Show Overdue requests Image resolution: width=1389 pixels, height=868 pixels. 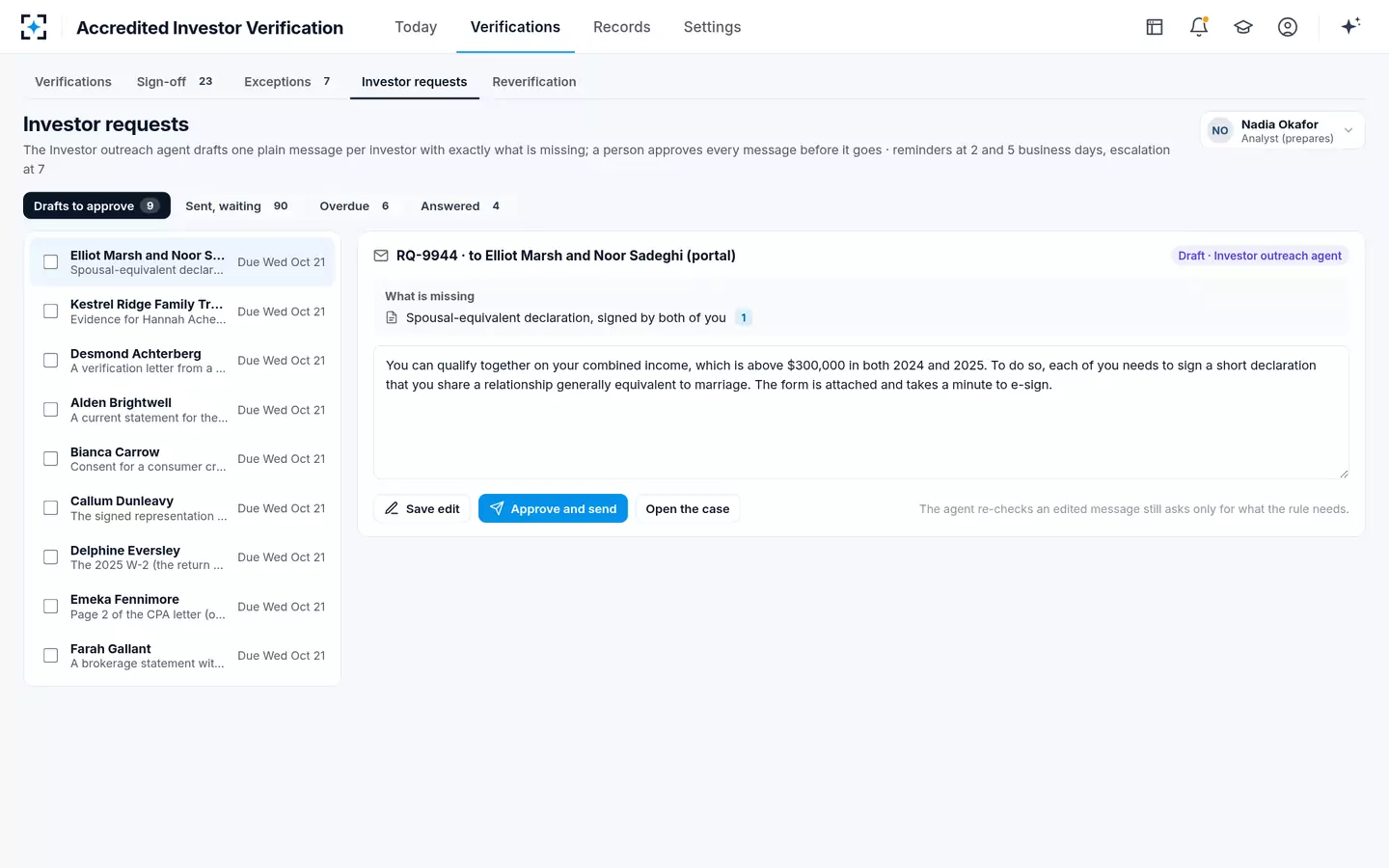tap(355, 206)
